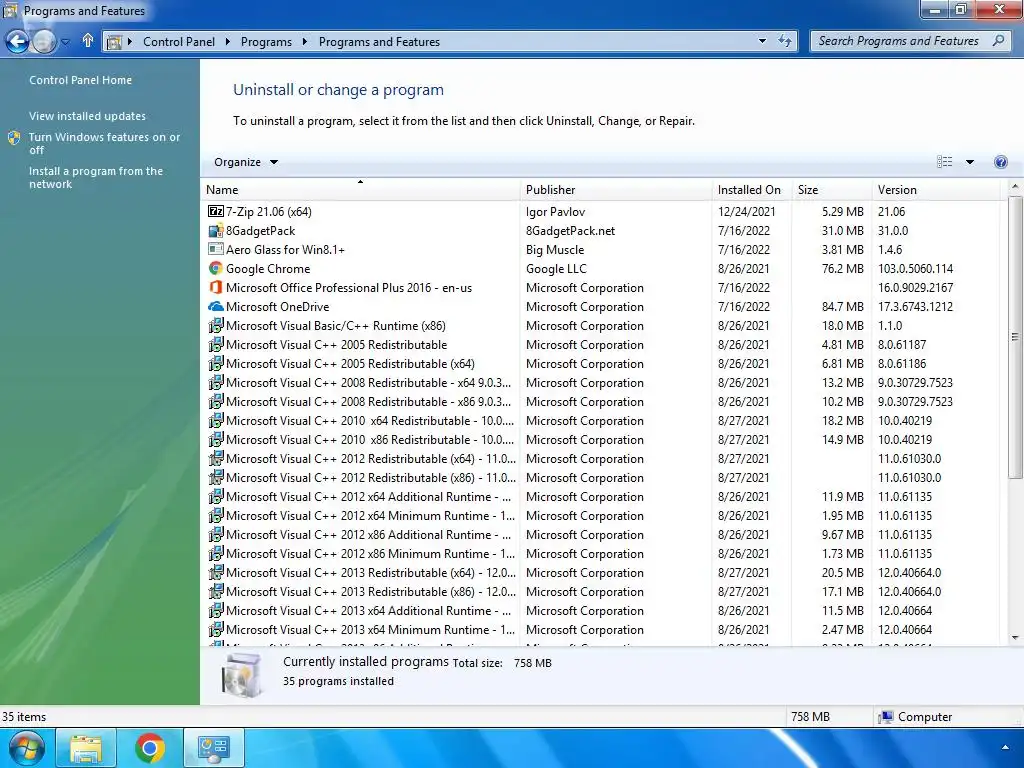Click the Visual Basic/C++ Runtime (x86) icon
This screenshot has width=1024, height=768.
[216, 325]
